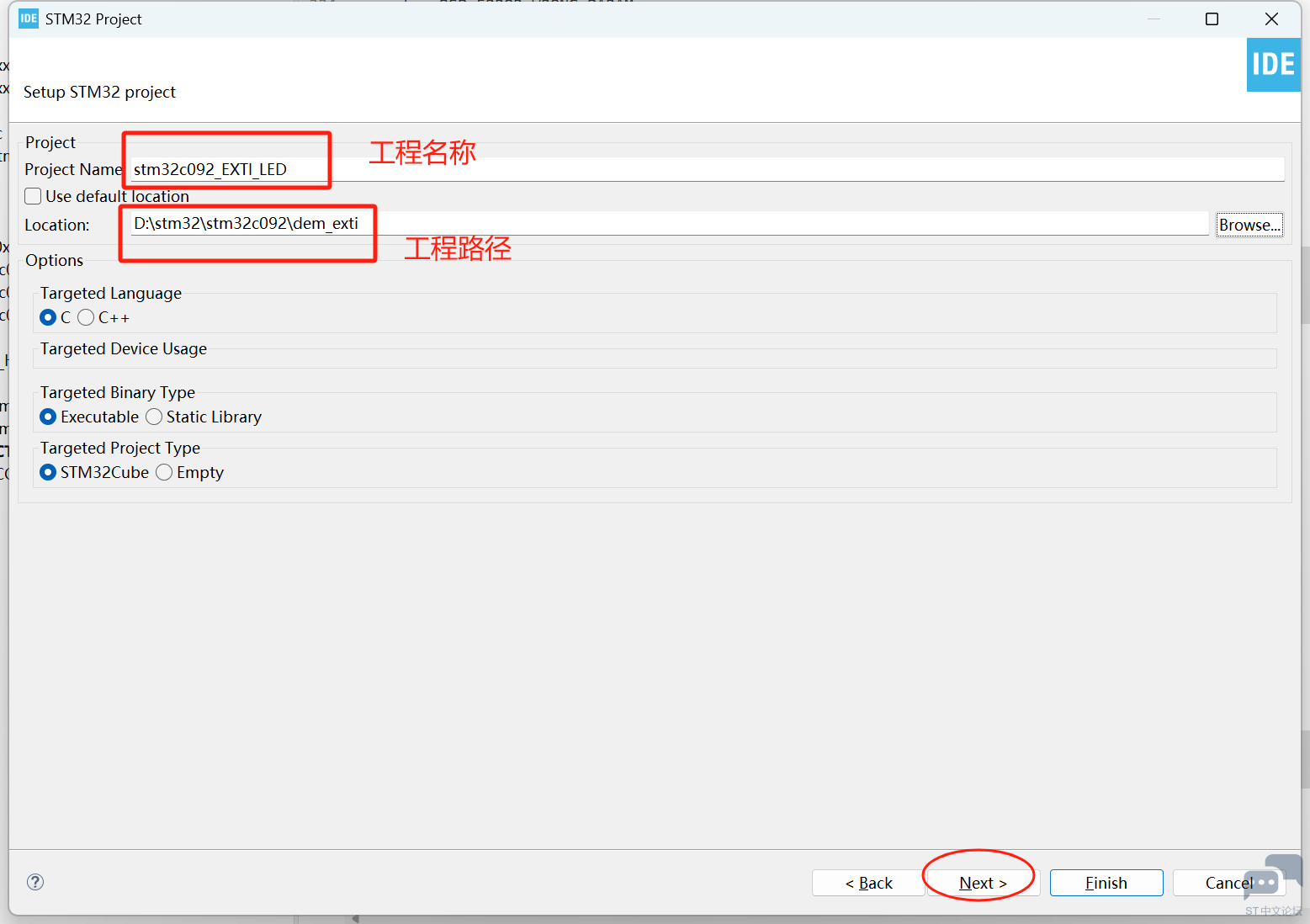Select the STM32Cube project type
Viewport: 1310px width, 924px height.
tap(48, 472)
